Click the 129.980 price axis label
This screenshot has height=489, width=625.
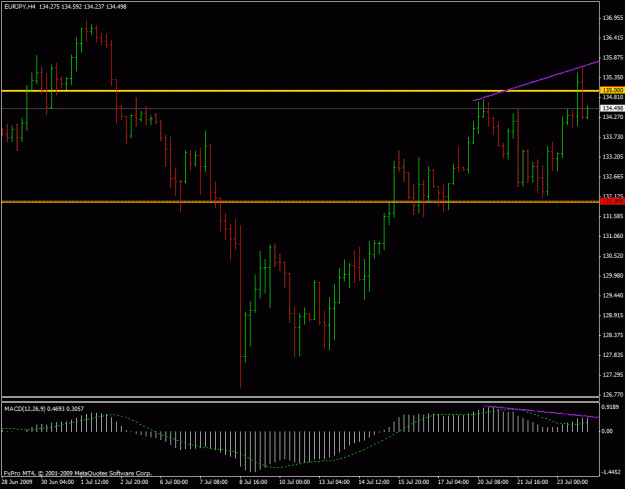pyautogui.click(x=613, y=276)
